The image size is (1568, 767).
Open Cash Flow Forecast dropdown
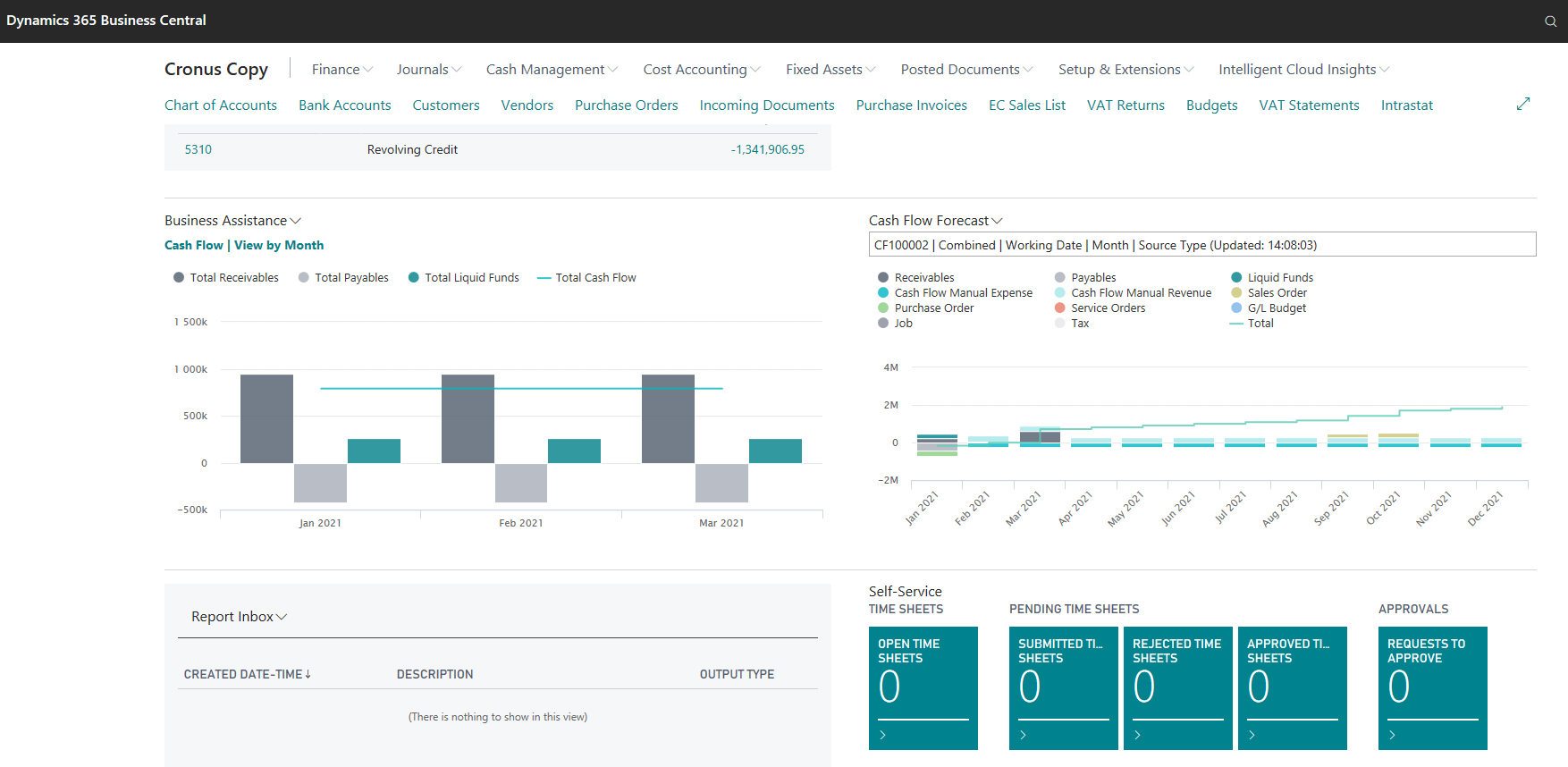coord(936,221)
